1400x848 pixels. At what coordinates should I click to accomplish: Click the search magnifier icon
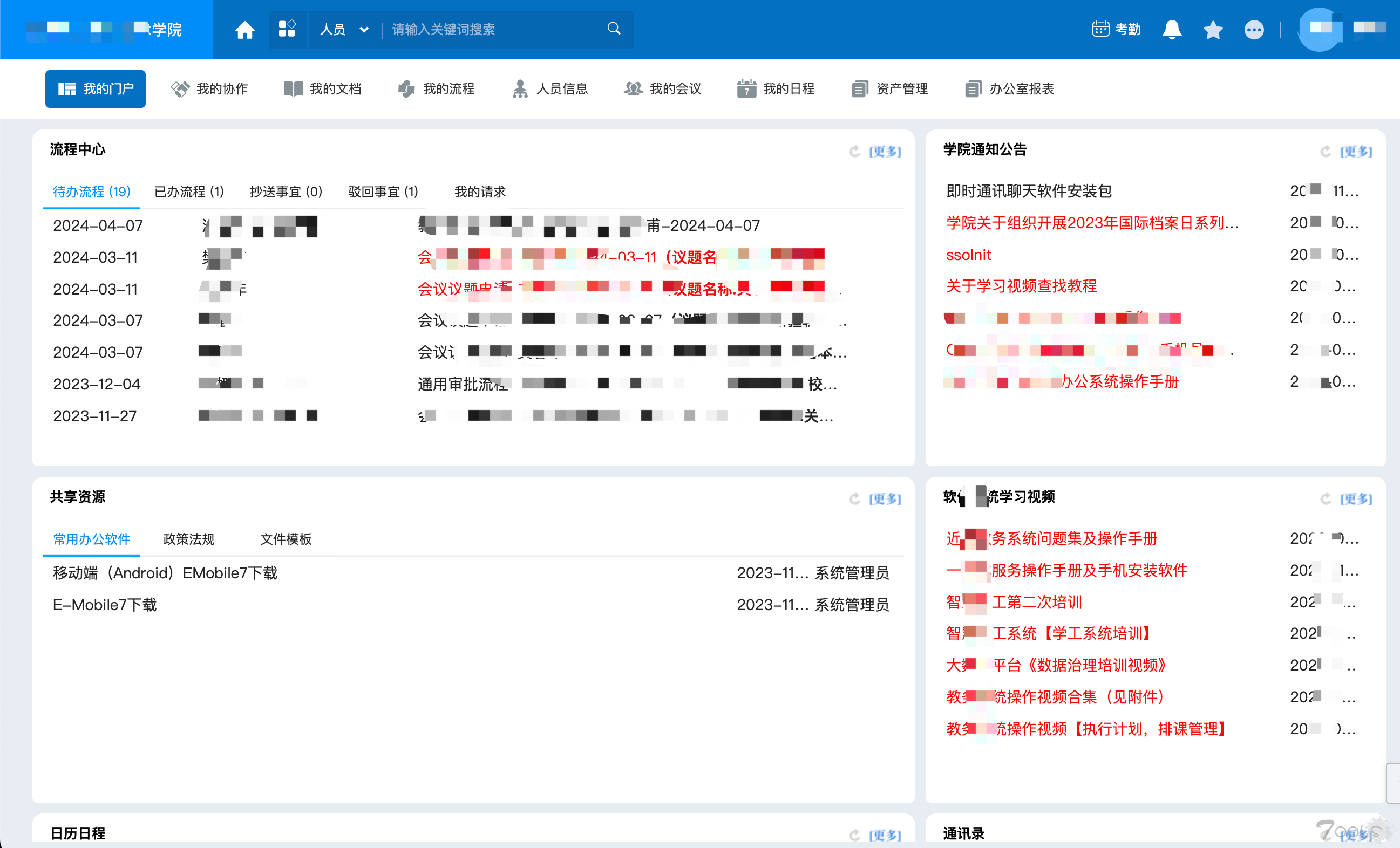click(x=614, y=29)
